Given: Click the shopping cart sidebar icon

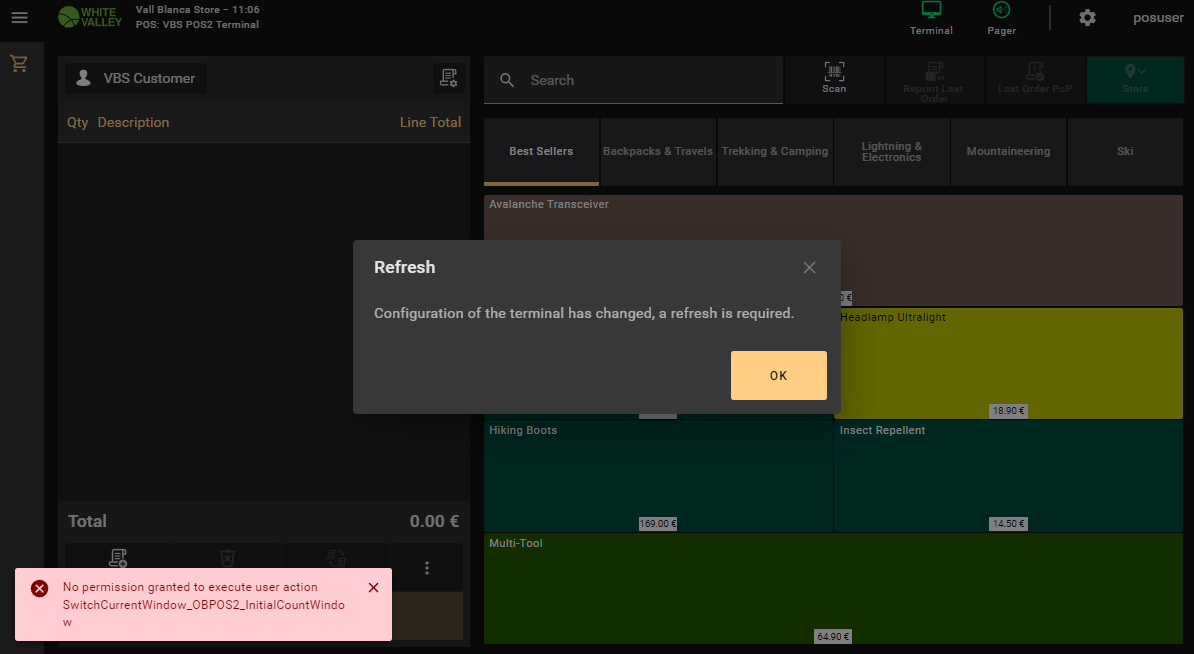Looking at the screenshot, I should [x=19, y=64].
